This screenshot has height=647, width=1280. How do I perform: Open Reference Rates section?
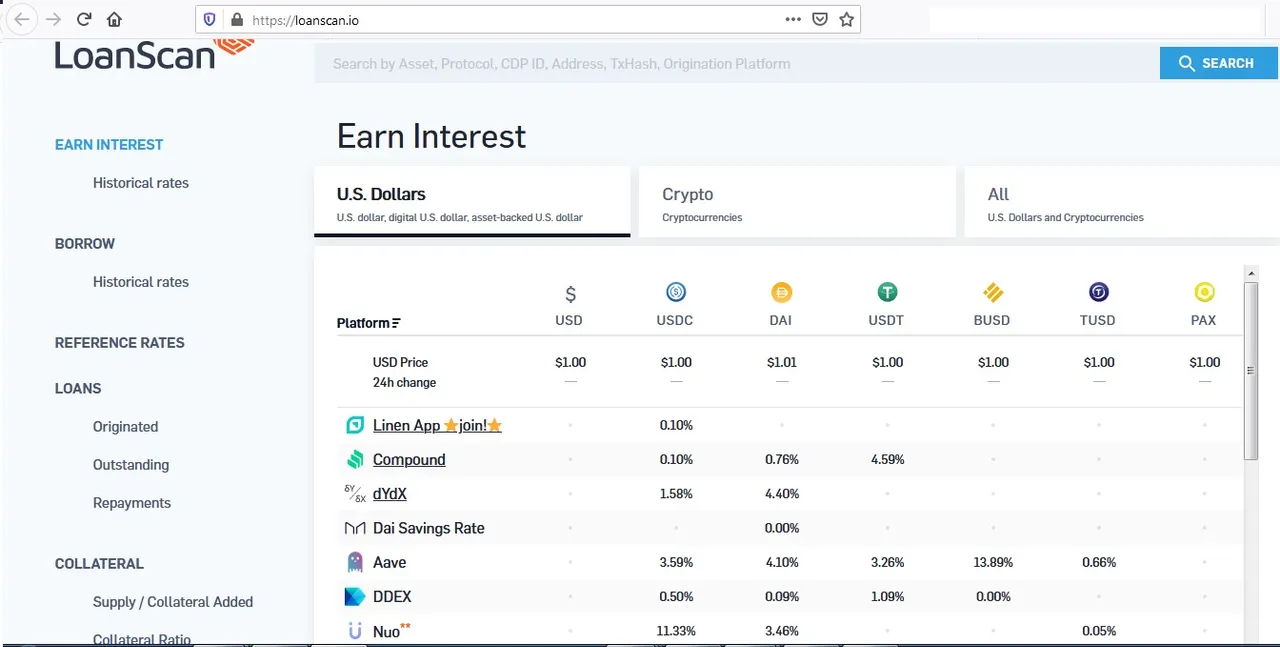point(120,343)
